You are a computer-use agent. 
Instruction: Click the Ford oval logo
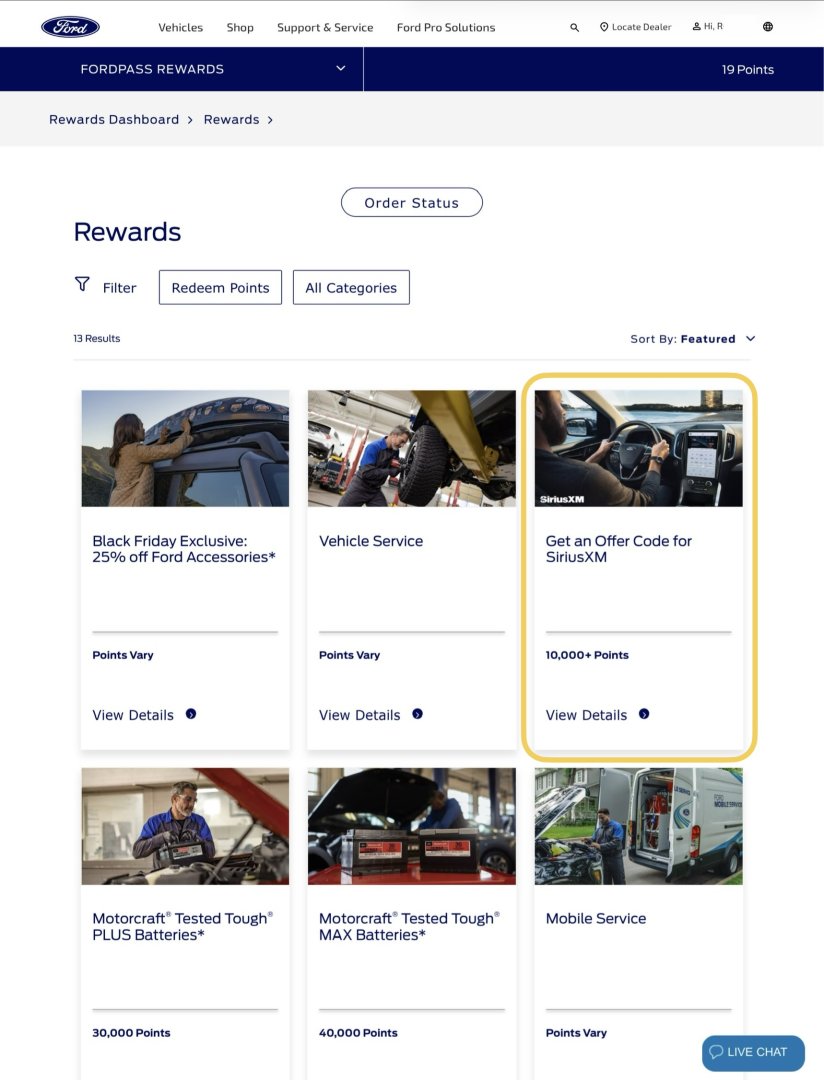click(x=70, y=27)
